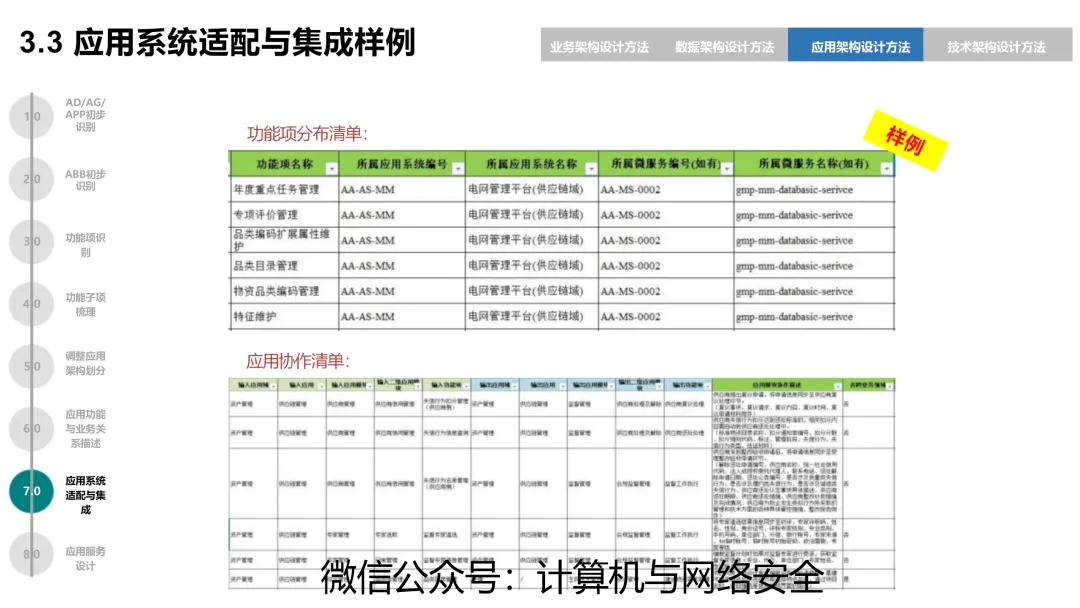Open filter dropdown on 功能项名称 column
Screen dimensions: 1080x608
(x=331, y=169)
